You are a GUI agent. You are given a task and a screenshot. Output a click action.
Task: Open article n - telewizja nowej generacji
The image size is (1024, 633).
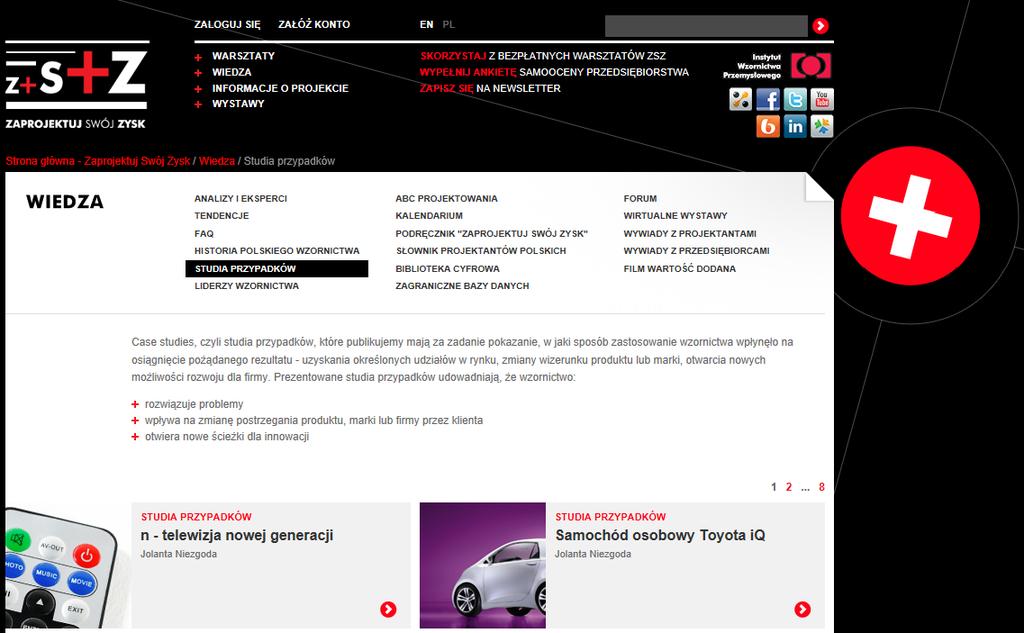237,535
